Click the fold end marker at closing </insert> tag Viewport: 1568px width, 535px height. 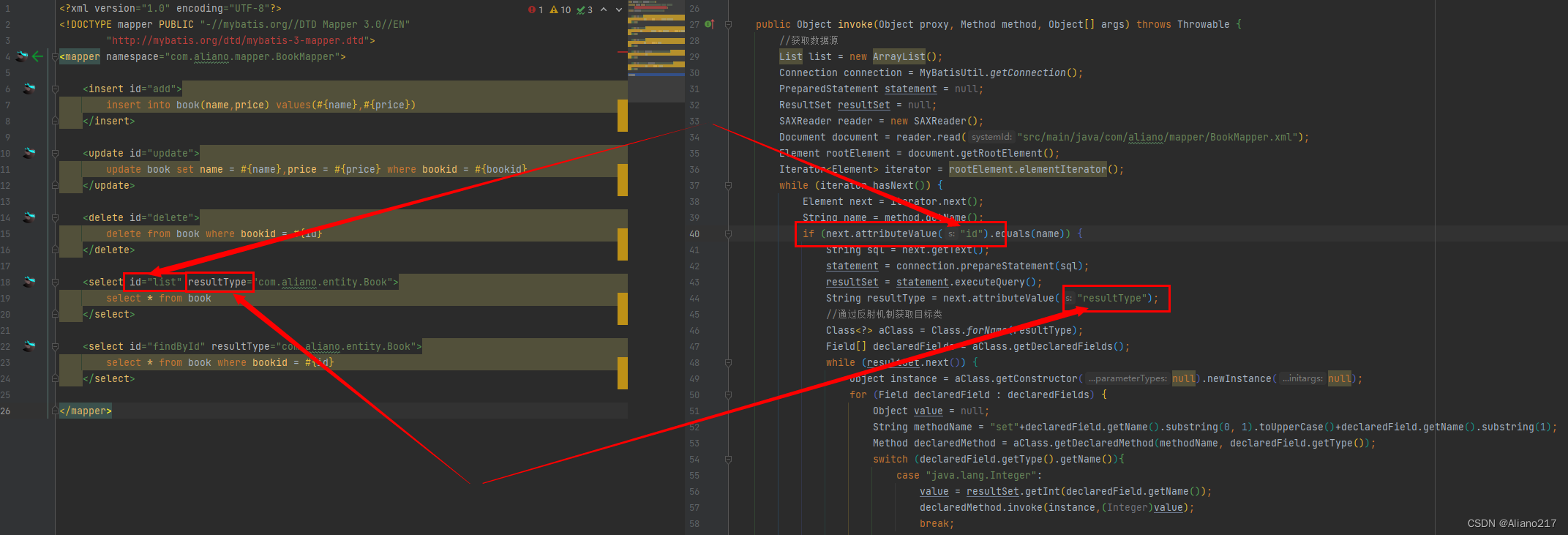pyautogui.click(x=55, y=121)
